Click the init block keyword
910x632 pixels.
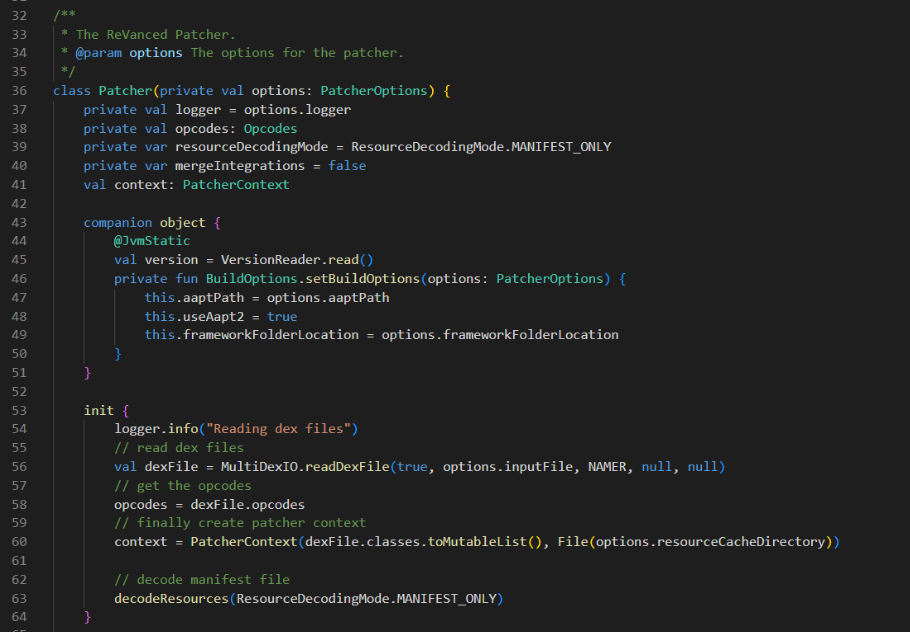(98, 410)
